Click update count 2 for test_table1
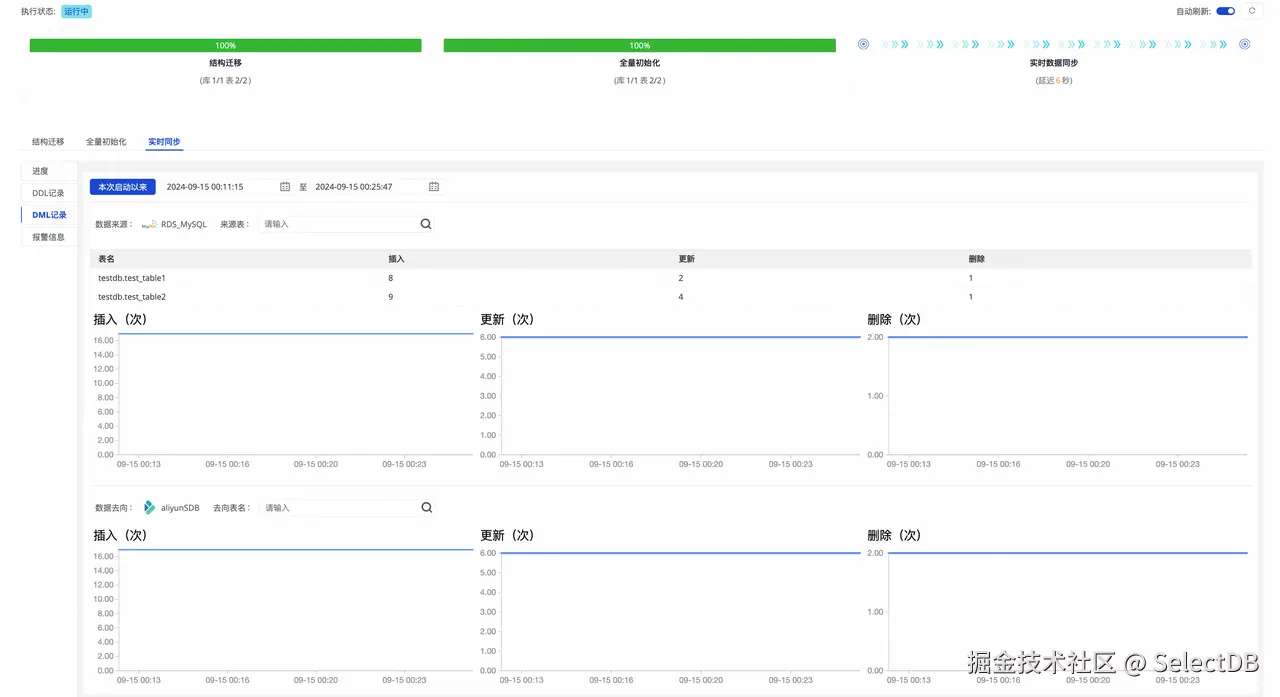Image resolution: width=1280 pixels, height=697 pixels. point(681,278)
